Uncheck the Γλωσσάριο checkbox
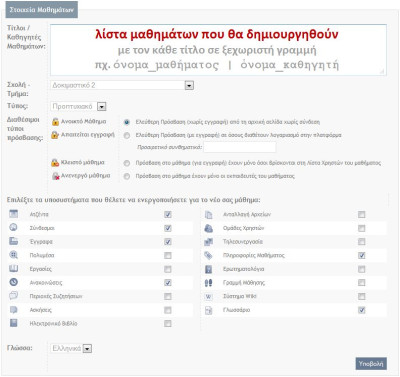Screen dimensions: 400x377 click(361, 310)
